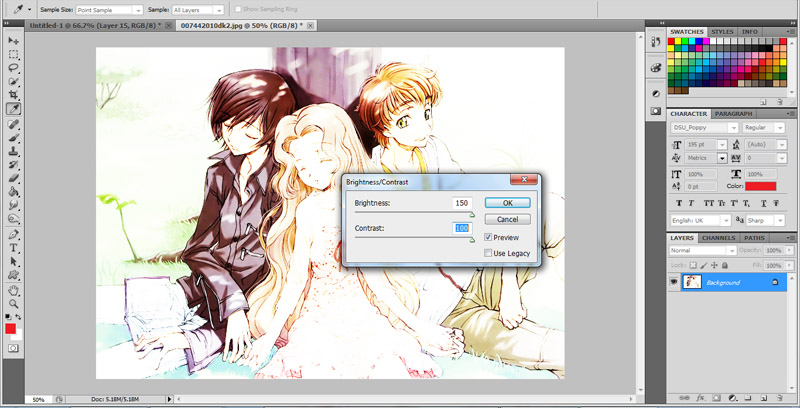Hide the Background layer eye icon
Viewport: 800px width, 408px height.
(674, 282)
